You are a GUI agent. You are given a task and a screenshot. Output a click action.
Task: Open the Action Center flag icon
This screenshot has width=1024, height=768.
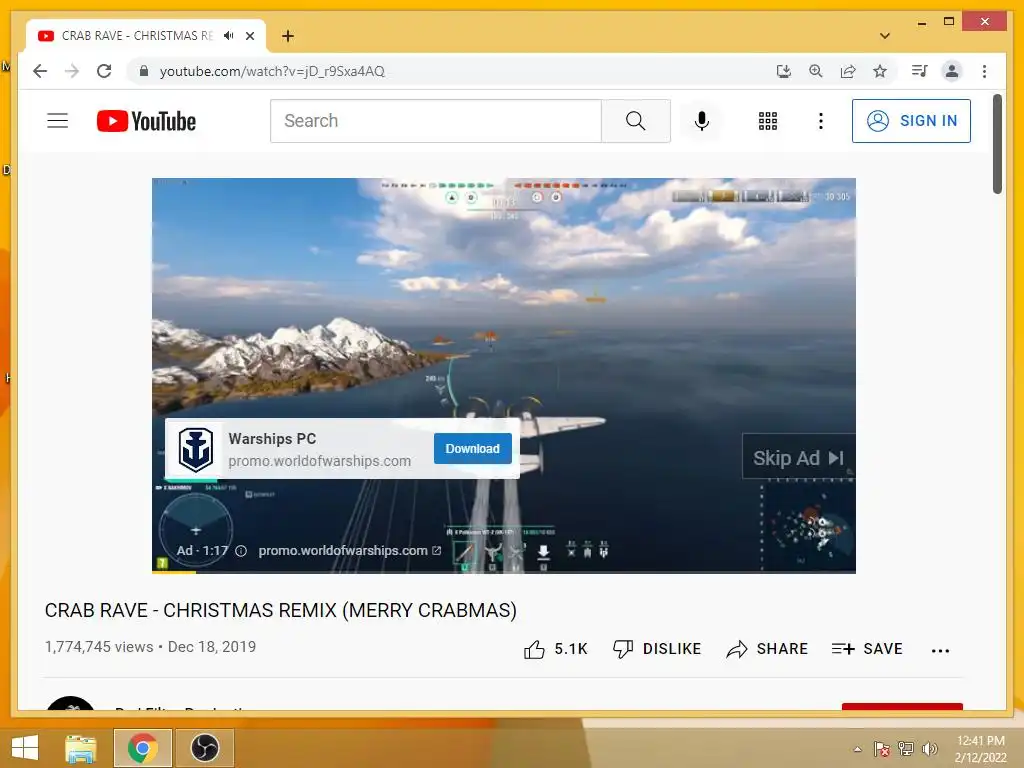[882, 749]
